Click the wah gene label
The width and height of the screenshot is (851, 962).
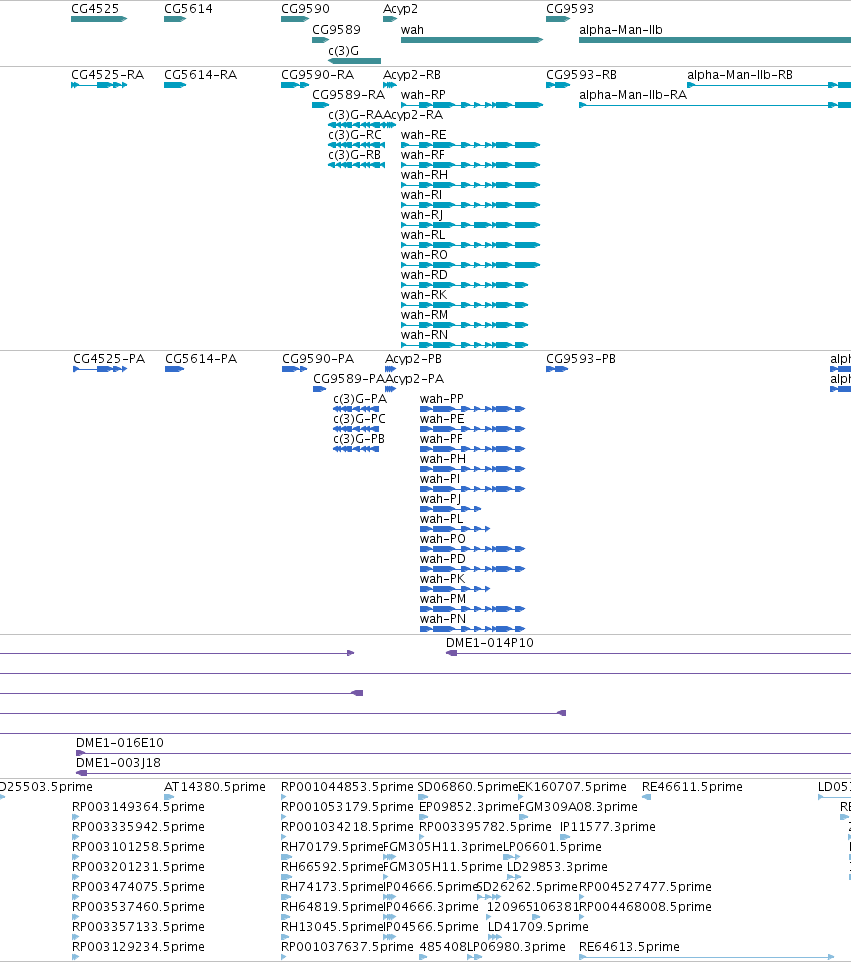pyautogui.click(x=412, y=30)
